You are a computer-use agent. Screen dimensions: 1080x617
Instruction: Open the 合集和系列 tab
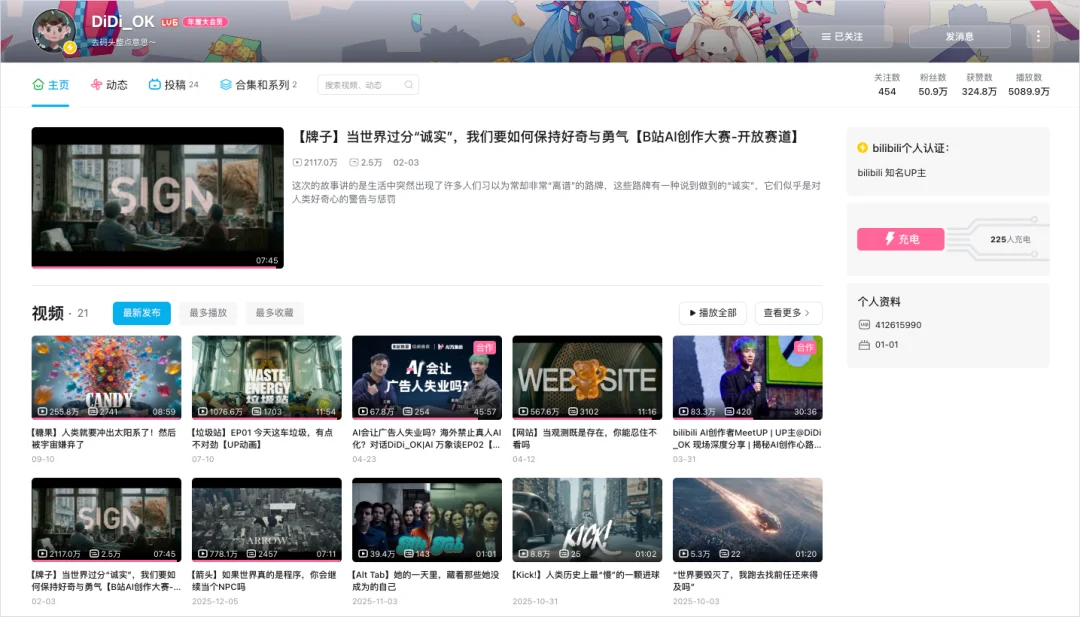pyautogui.click(x=258, y=85)
